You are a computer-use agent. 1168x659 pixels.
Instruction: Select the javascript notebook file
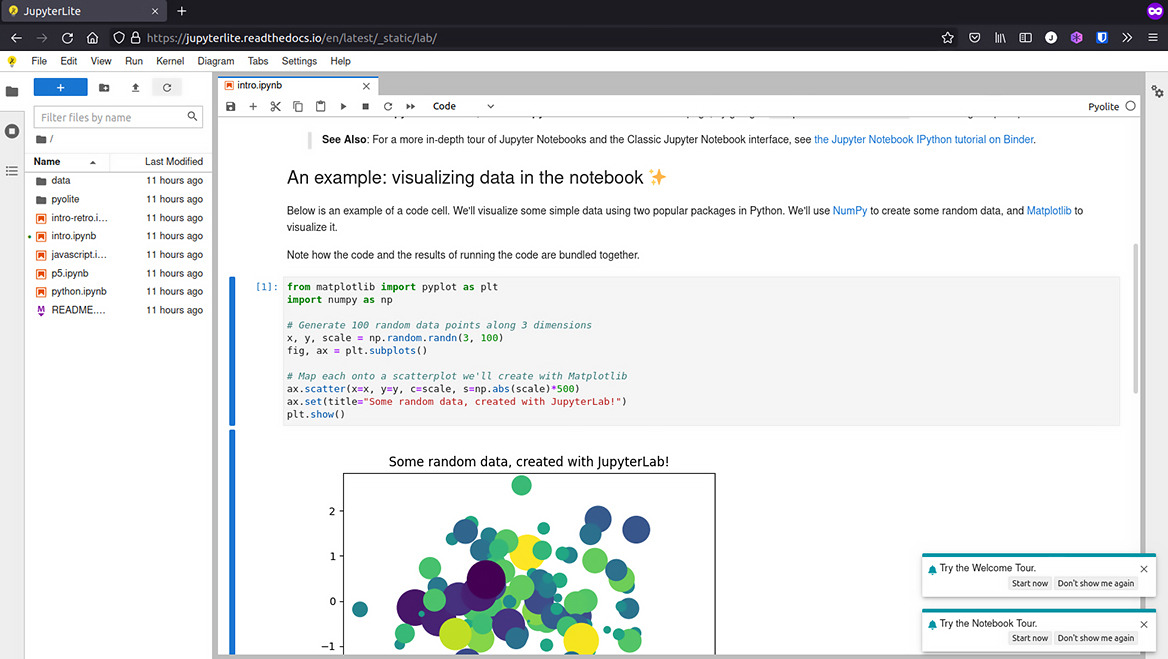118,255
